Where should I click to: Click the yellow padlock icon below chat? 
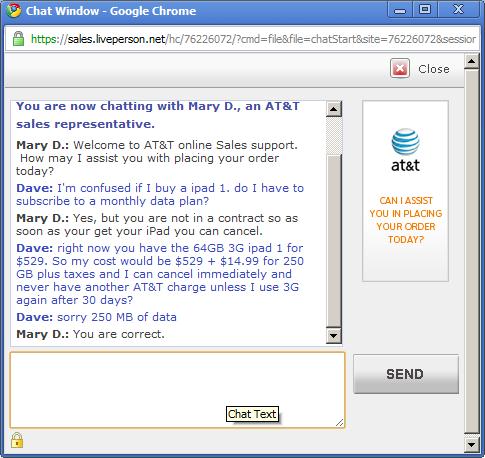pyautogui.click(x=17, y=440)
